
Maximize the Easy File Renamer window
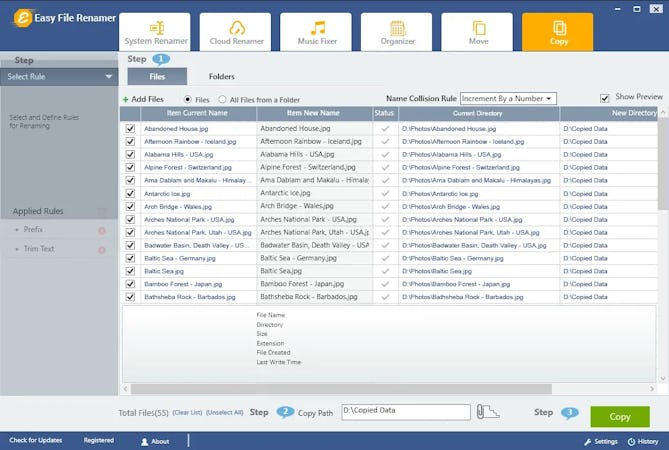point(637,9)
